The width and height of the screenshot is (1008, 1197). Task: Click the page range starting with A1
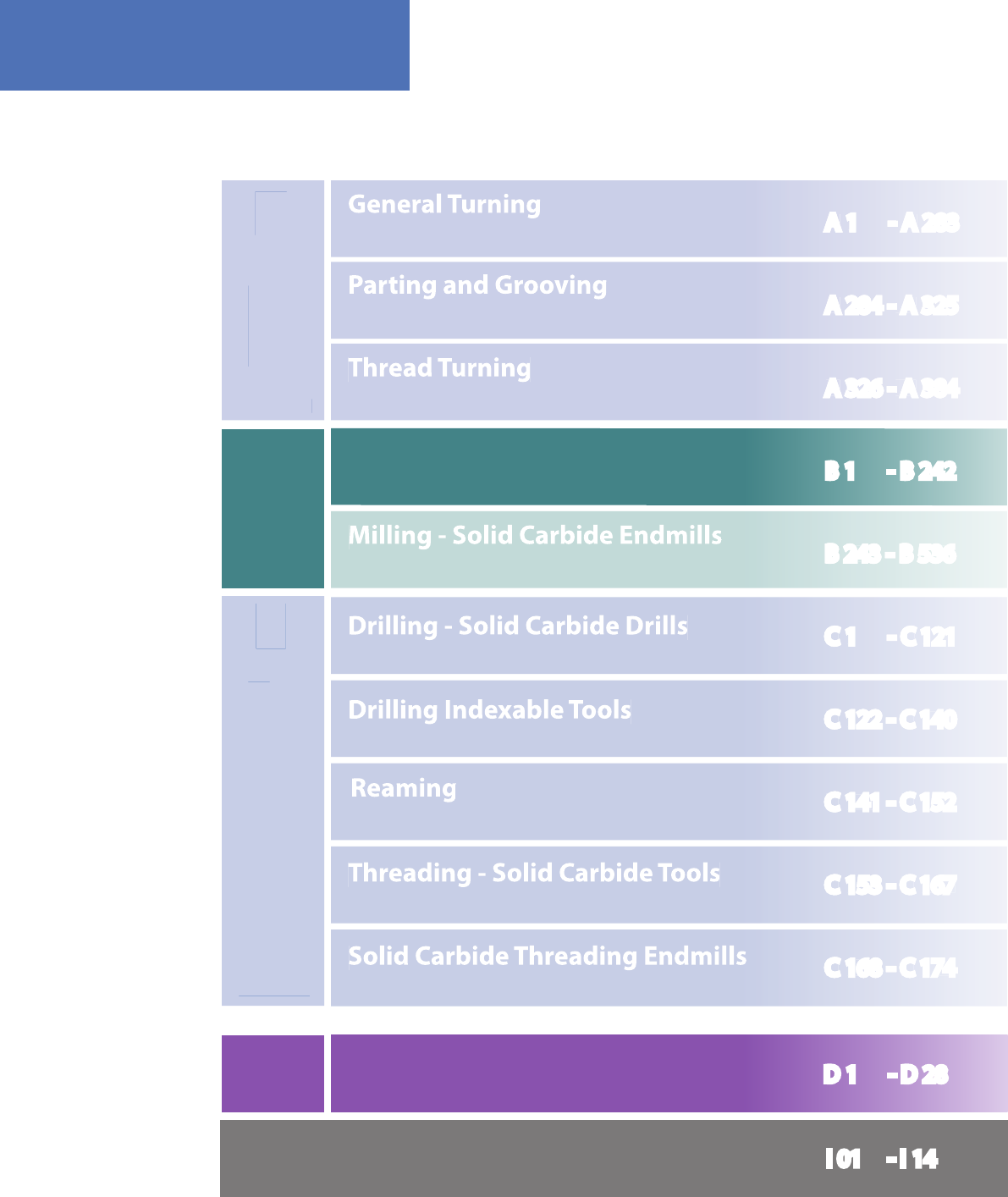tap(891, 223)
